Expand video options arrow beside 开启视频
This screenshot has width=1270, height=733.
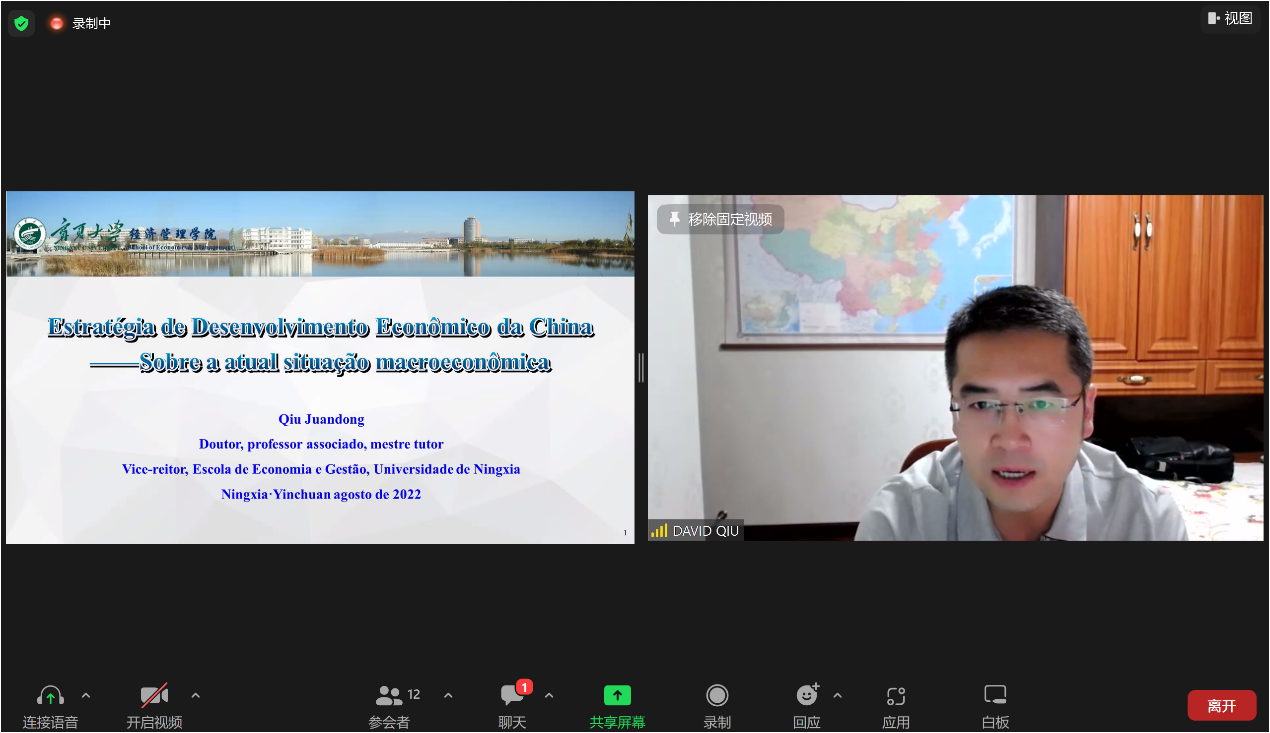(x=196, y=695)
